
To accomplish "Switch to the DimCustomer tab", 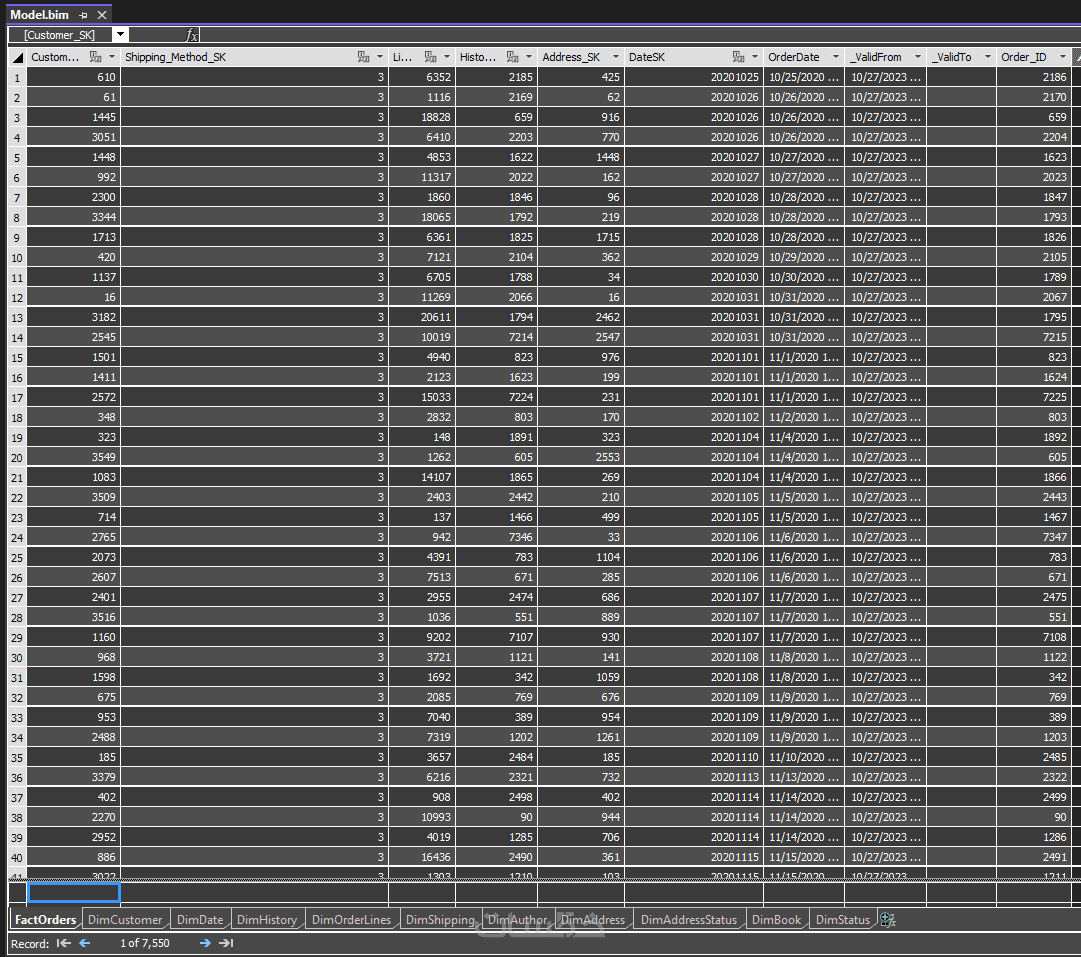I will point(125,920).
